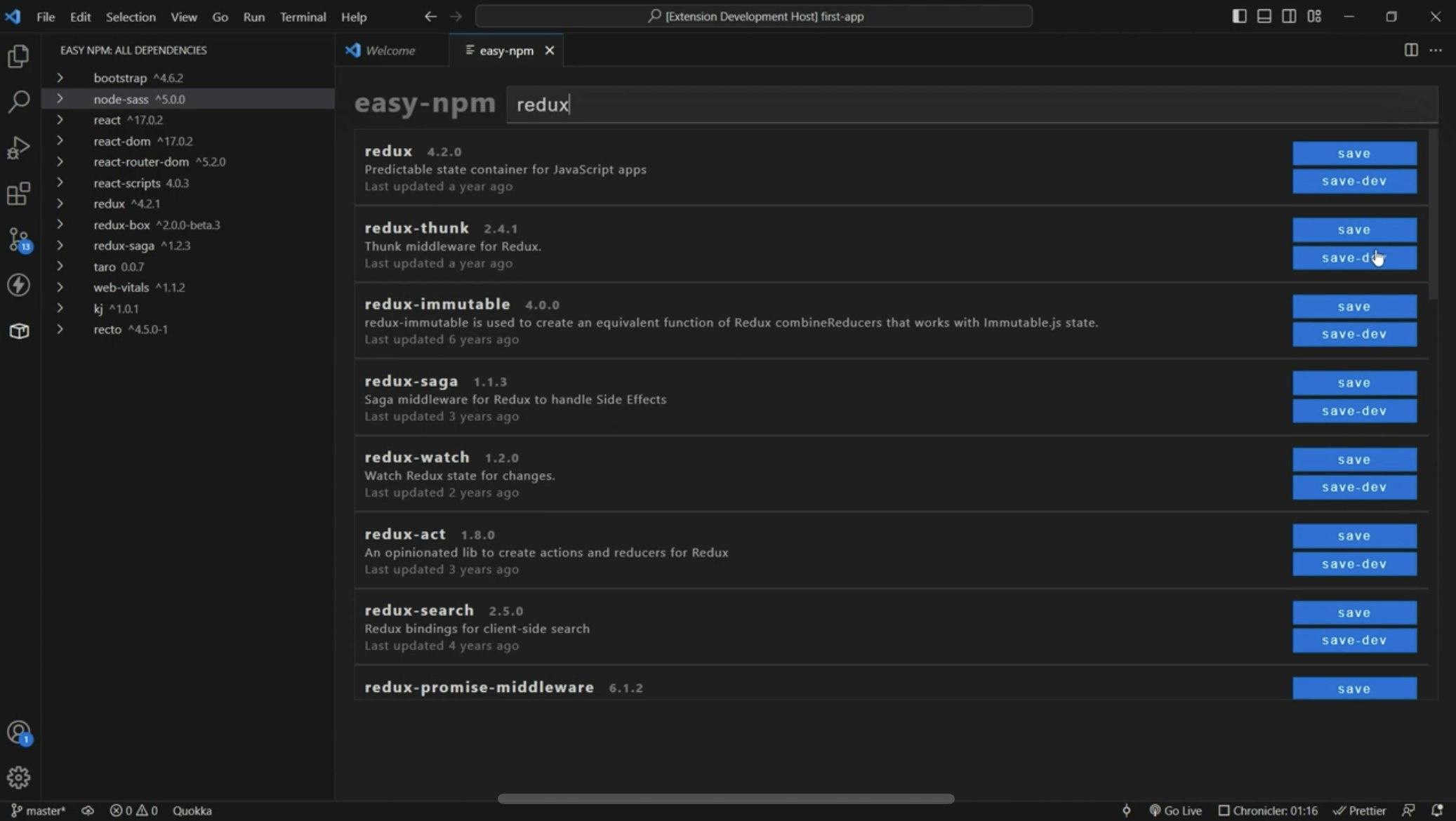Expand the react-scripts dependency
The image size is (1456, 821).
(60, 182)
